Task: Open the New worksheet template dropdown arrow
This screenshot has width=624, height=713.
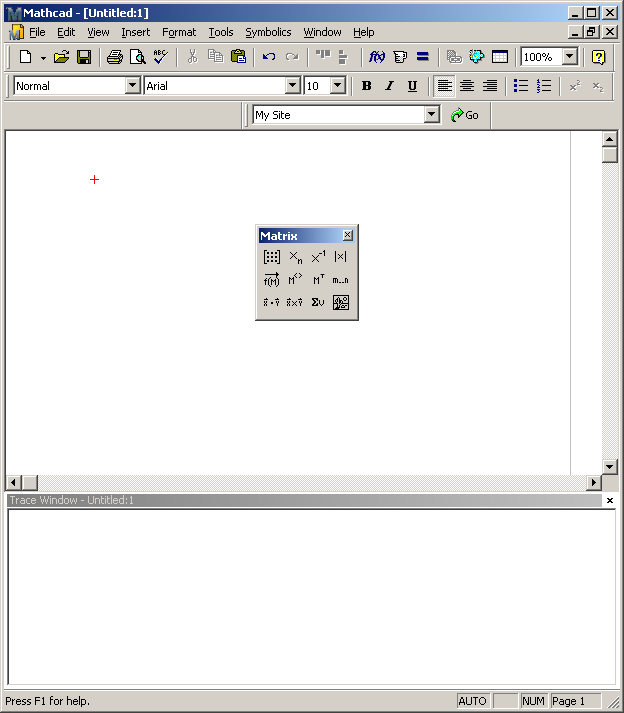Action: pyautogui.click(x=43, y=57)
